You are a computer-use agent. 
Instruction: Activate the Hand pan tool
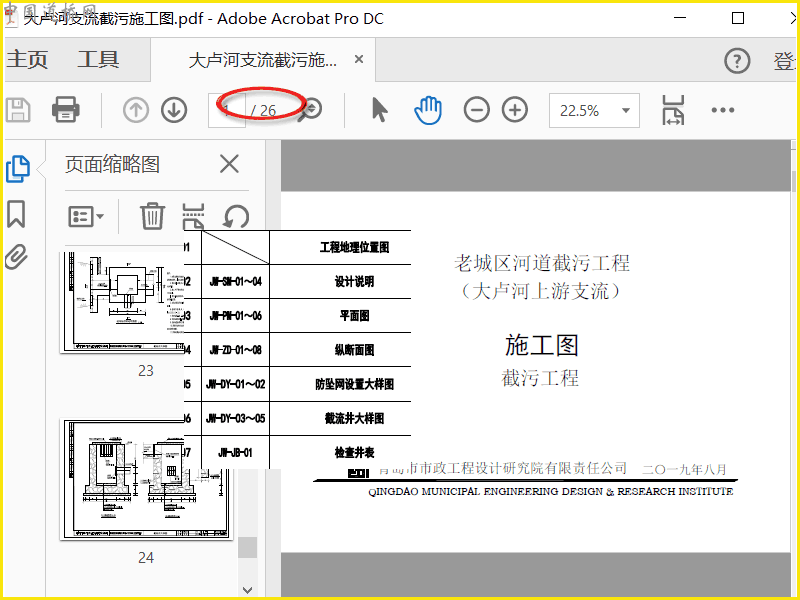(x=428, y=110)
